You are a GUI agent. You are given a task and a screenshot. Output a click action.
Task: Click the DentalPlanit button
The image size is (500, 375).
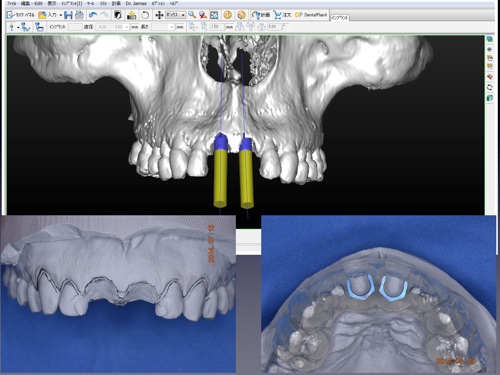[x=311, y=15]
